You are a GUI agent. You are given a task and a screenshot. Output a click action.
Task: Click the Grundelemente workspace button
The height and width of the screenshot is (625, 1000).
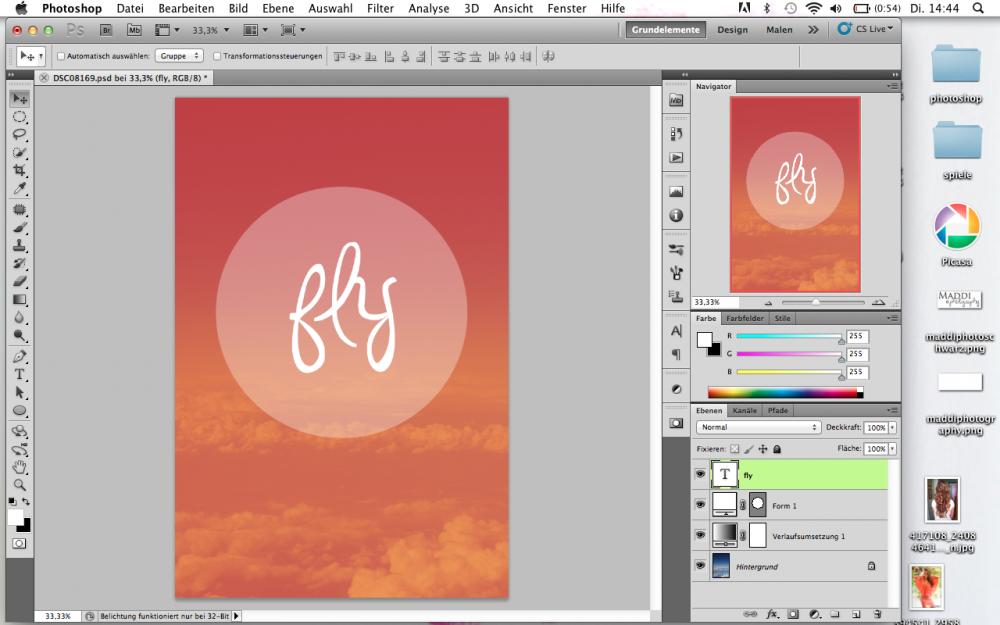(x=665, y=29)
